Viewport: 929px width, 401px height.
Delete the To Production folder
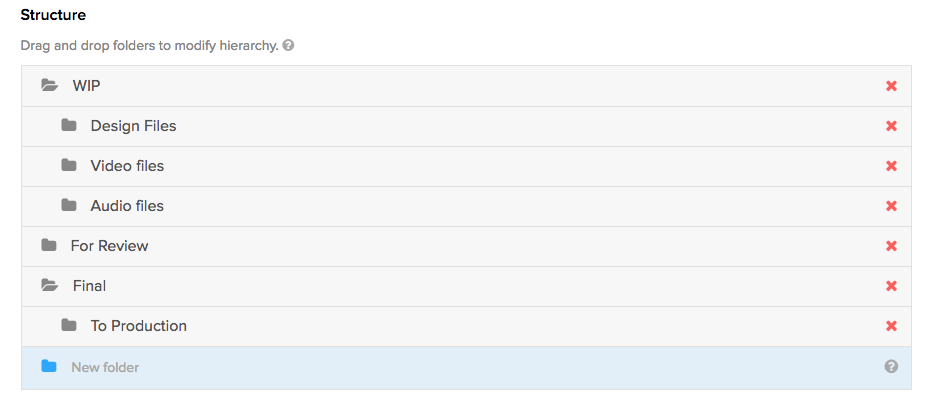(891, 326)
